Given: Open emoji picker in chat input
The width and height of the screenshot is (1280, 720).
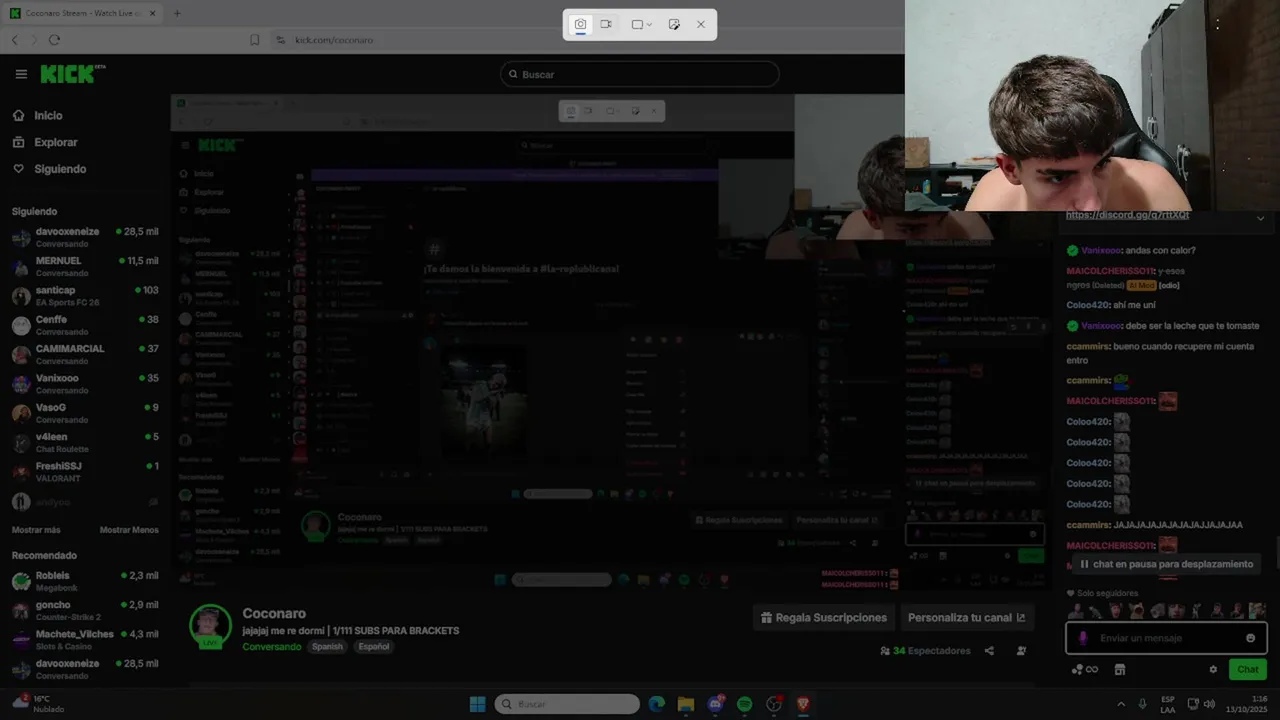Looking at the screenshot, I should click(x=1250, y=638).
